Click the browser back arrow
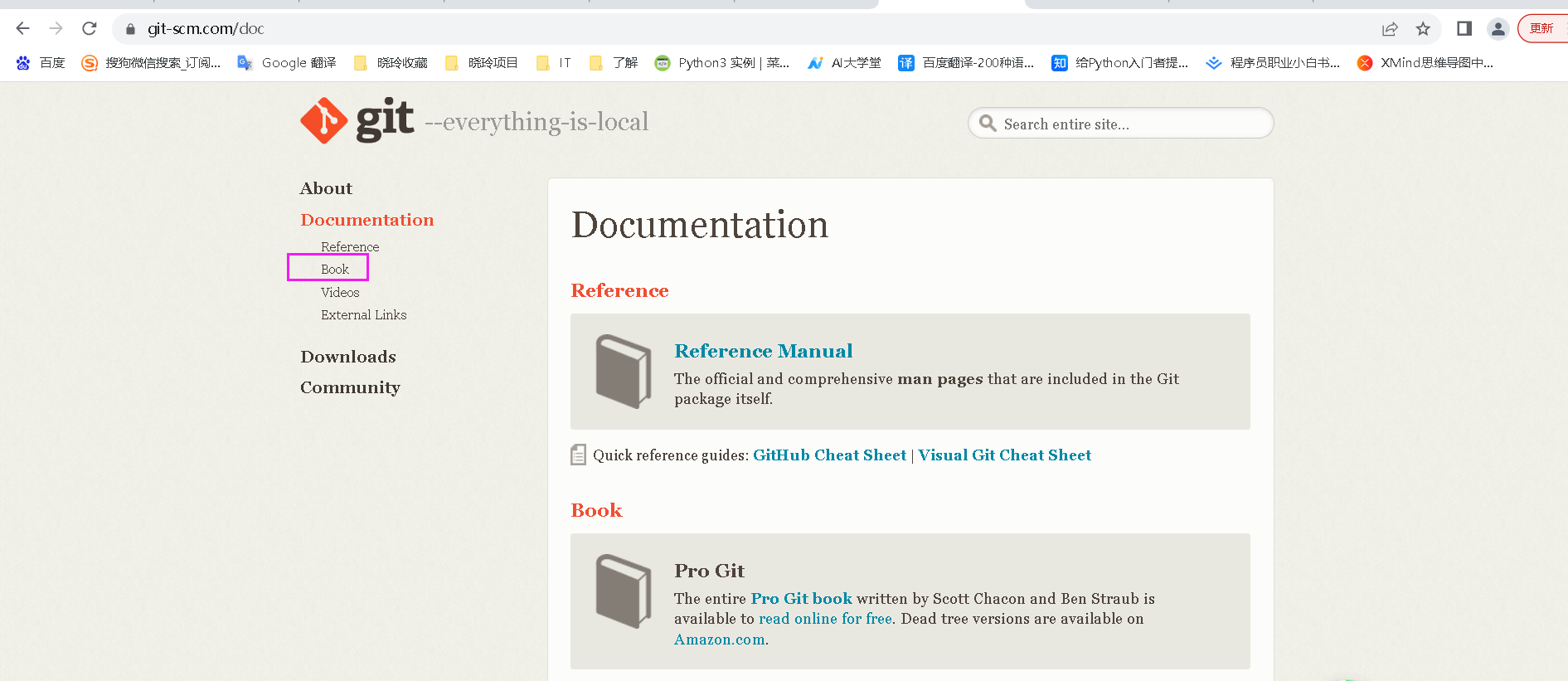The width and height of the screenshot is (1568, 681). 23,29
